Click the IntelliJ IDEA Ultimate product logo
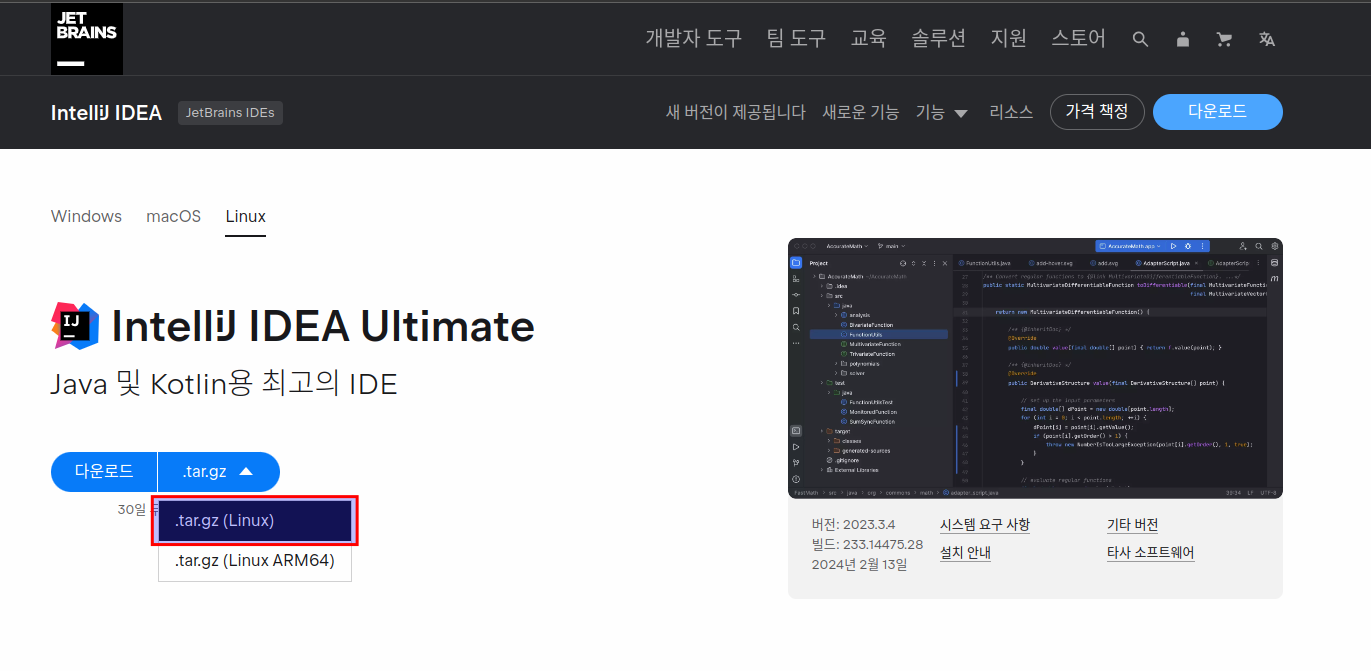The image size is (1371, 671). tap(75, 326)
